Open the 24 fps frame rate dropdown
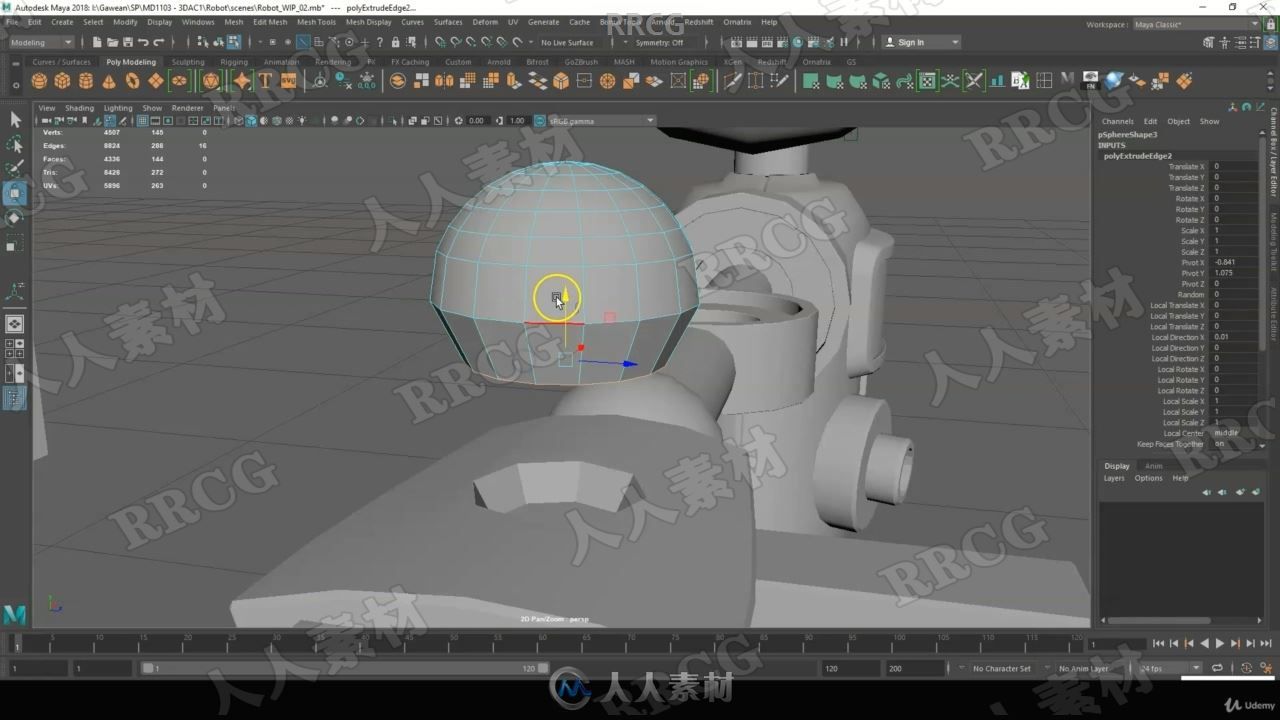This screenshot has height=720, width=1280. pyautogui.click(x=1170, y=668)
